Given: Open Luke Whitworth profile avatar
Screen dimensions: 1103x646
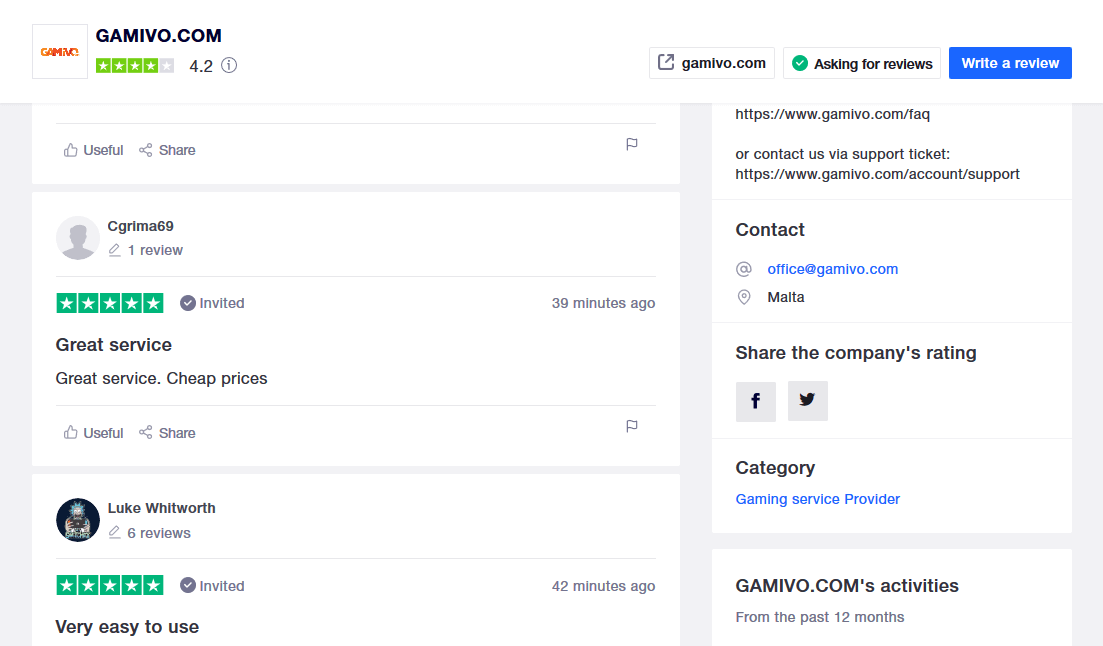Looking at the screenshot, I should 78,520.
